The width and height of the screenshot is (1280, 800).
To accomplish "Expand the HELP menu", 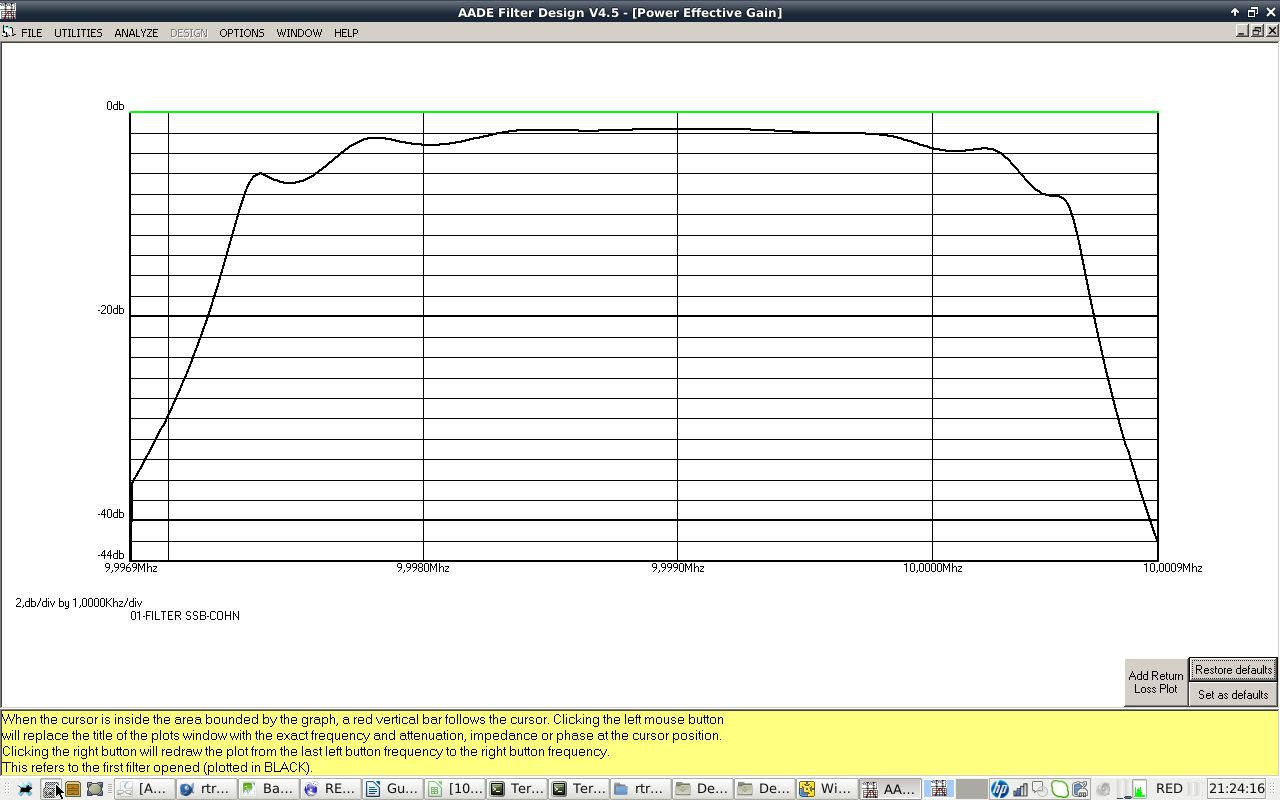I will 346,33.
